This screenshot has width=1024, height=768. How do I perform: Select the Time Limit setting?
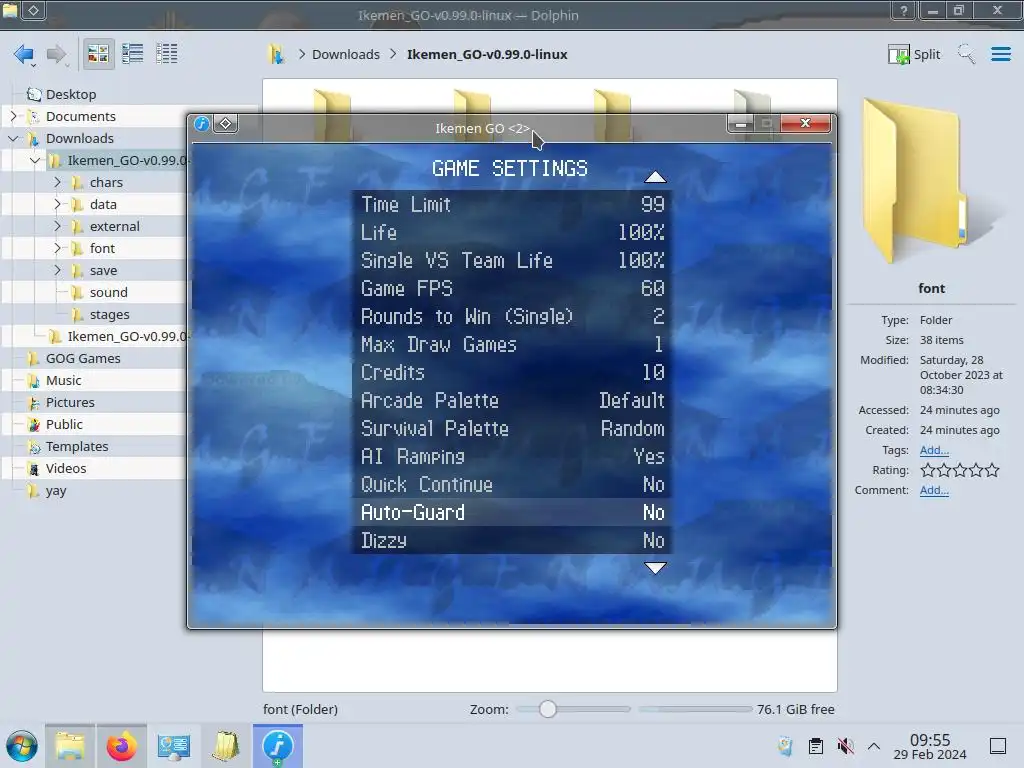[x=512, y=204]
